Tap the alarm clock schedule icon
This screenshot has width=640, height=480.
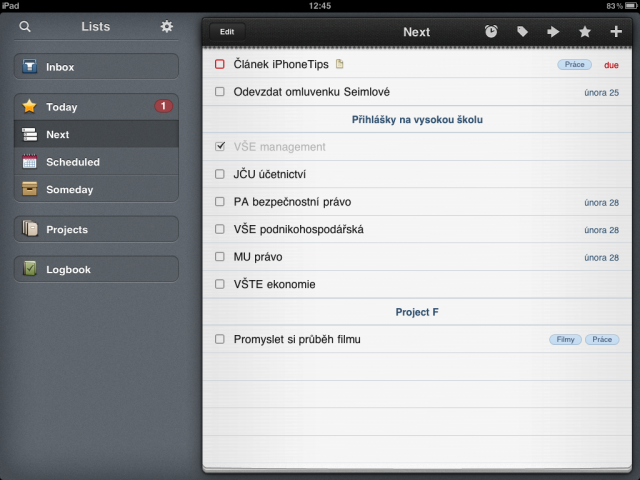pyautogui.click(x=491, y=31)
